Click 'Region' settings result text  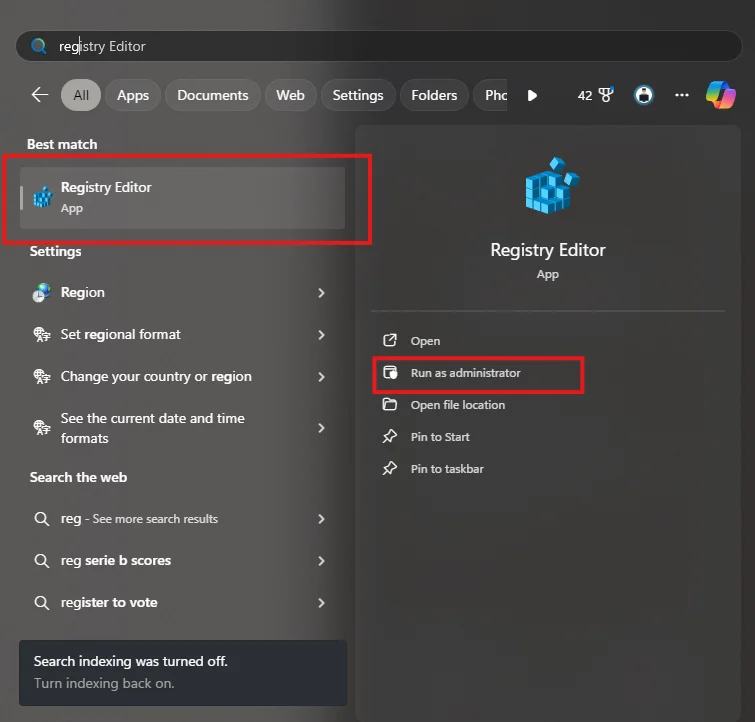82,292
